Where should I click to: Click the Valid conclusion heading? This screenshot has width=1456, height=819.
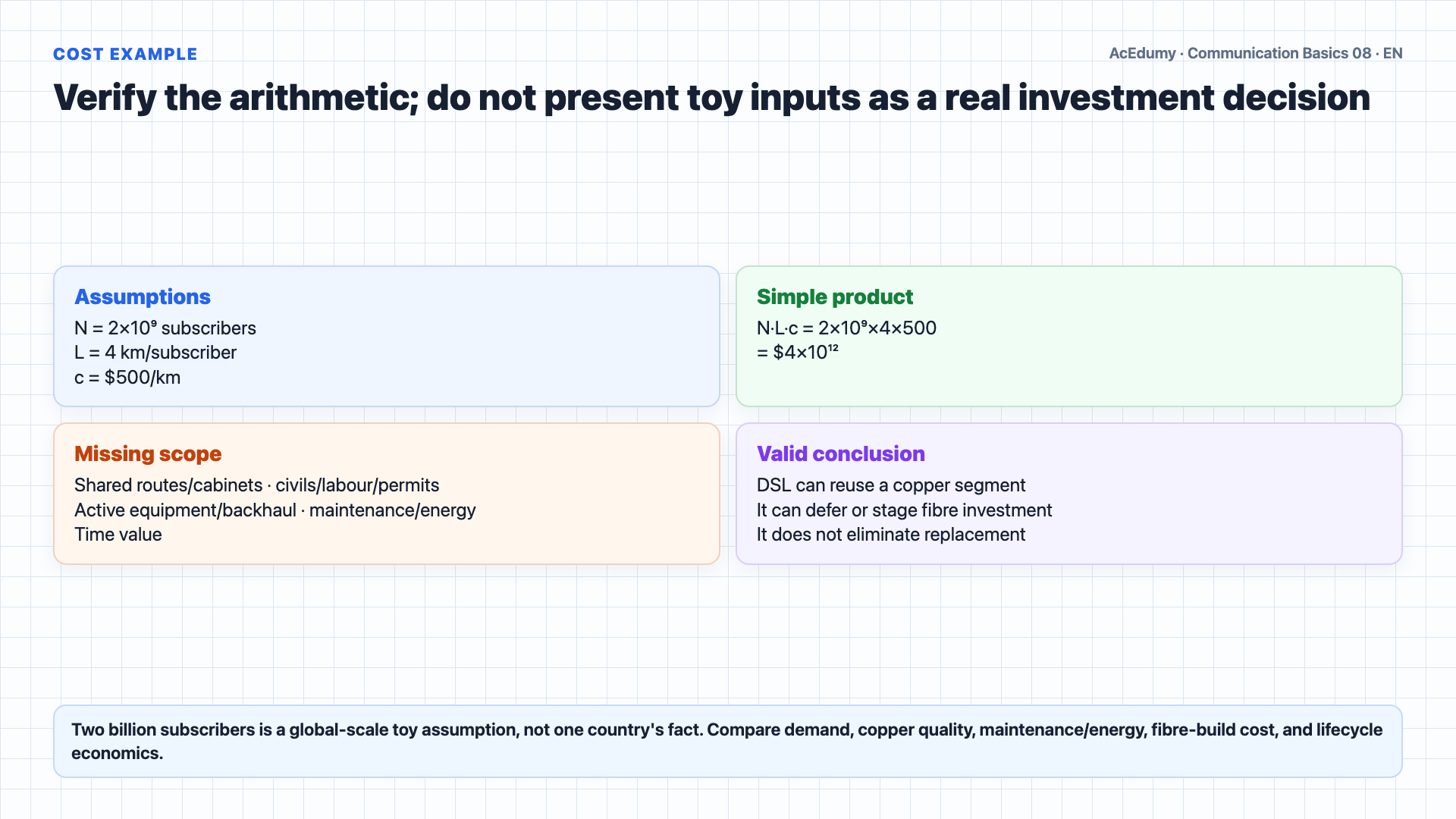click(x=841, y=453)
